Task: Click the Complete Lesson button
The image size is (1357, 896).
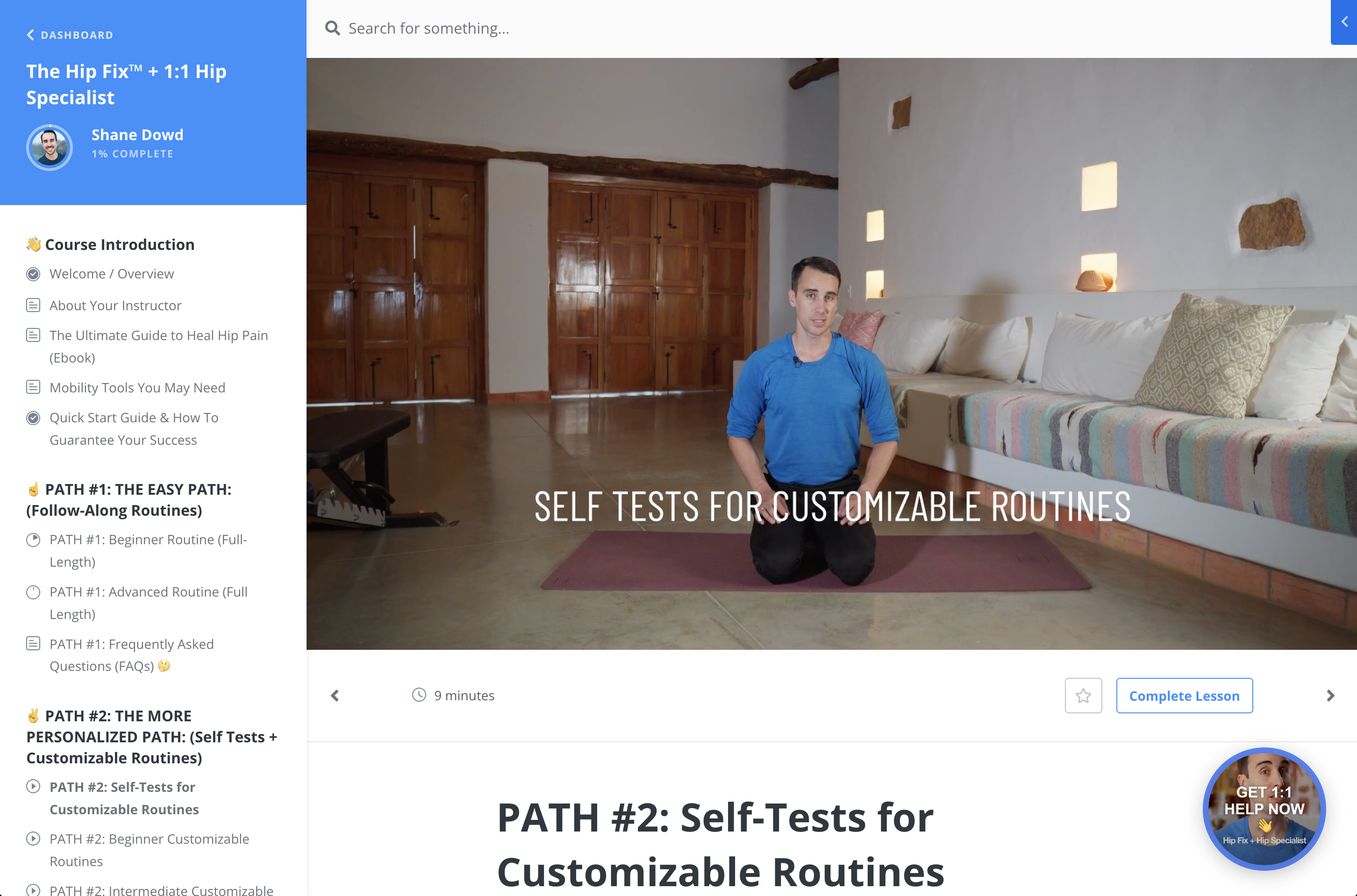Action: [1185, 696]
